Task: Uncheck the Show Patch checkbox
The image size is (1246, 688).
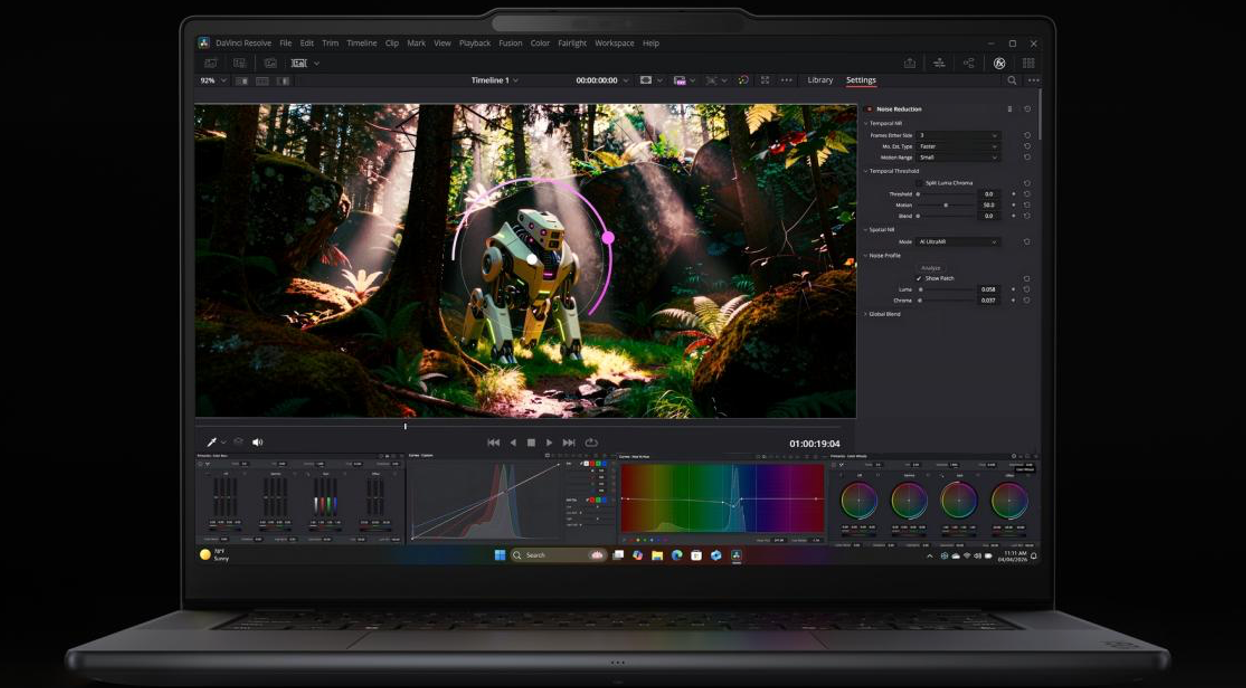Action: tap(919, 278)
